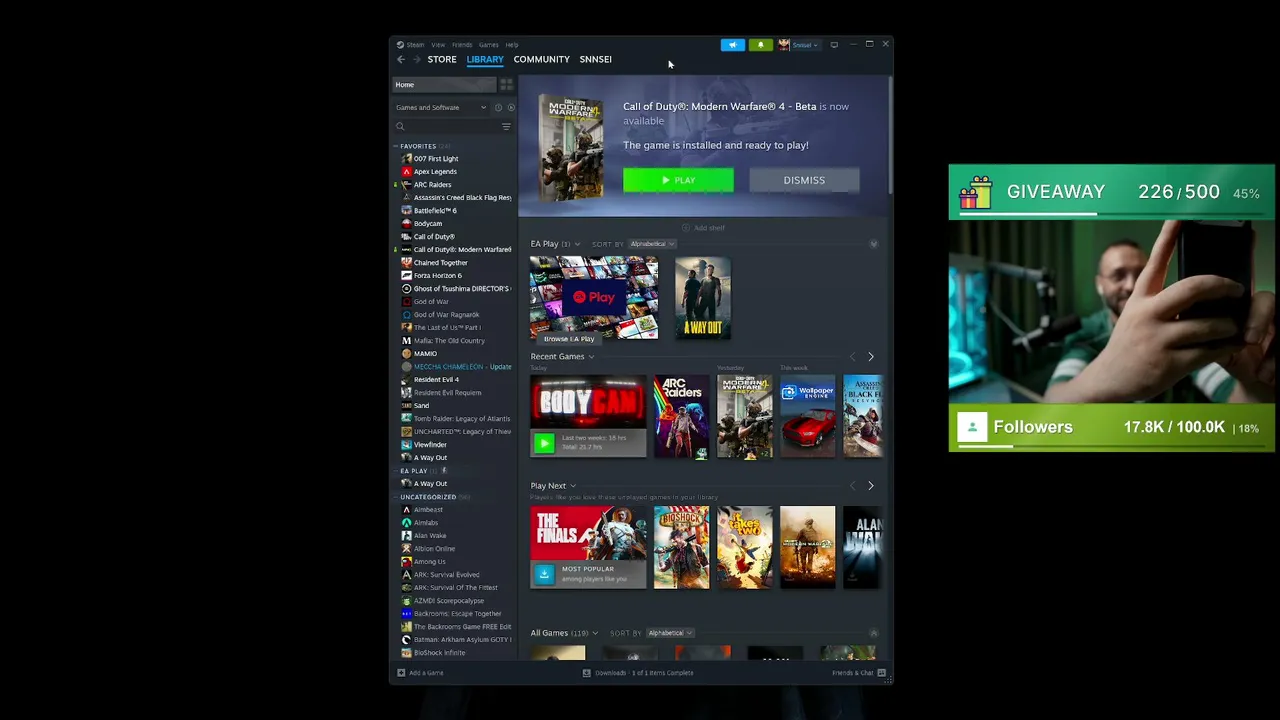Click the Aimlabs sidebar icon
The width and height of the screenshot is (1280, 720).
406,523
